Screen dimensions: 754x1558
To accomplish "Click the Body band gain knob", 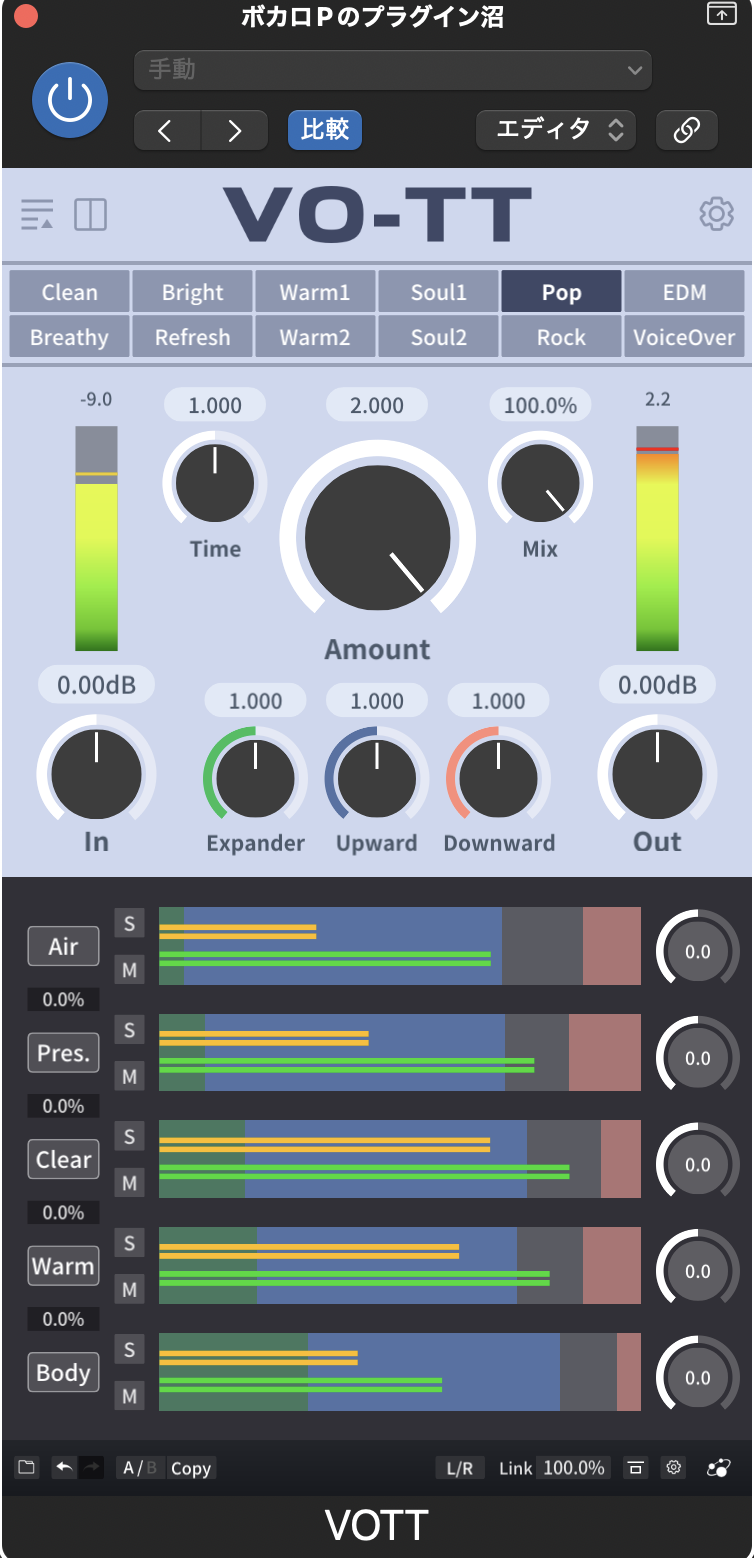I will click(x=698, y=1378).
